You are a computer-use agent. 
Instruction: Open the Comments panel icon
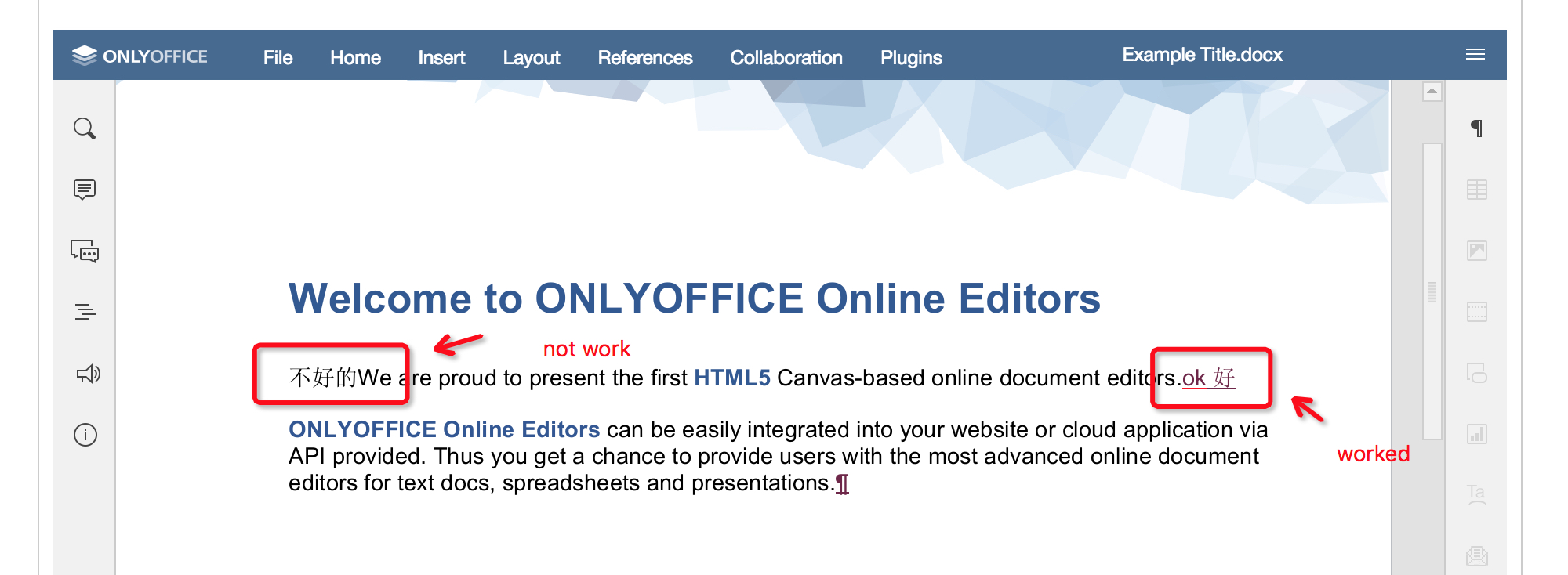[85, 190]
